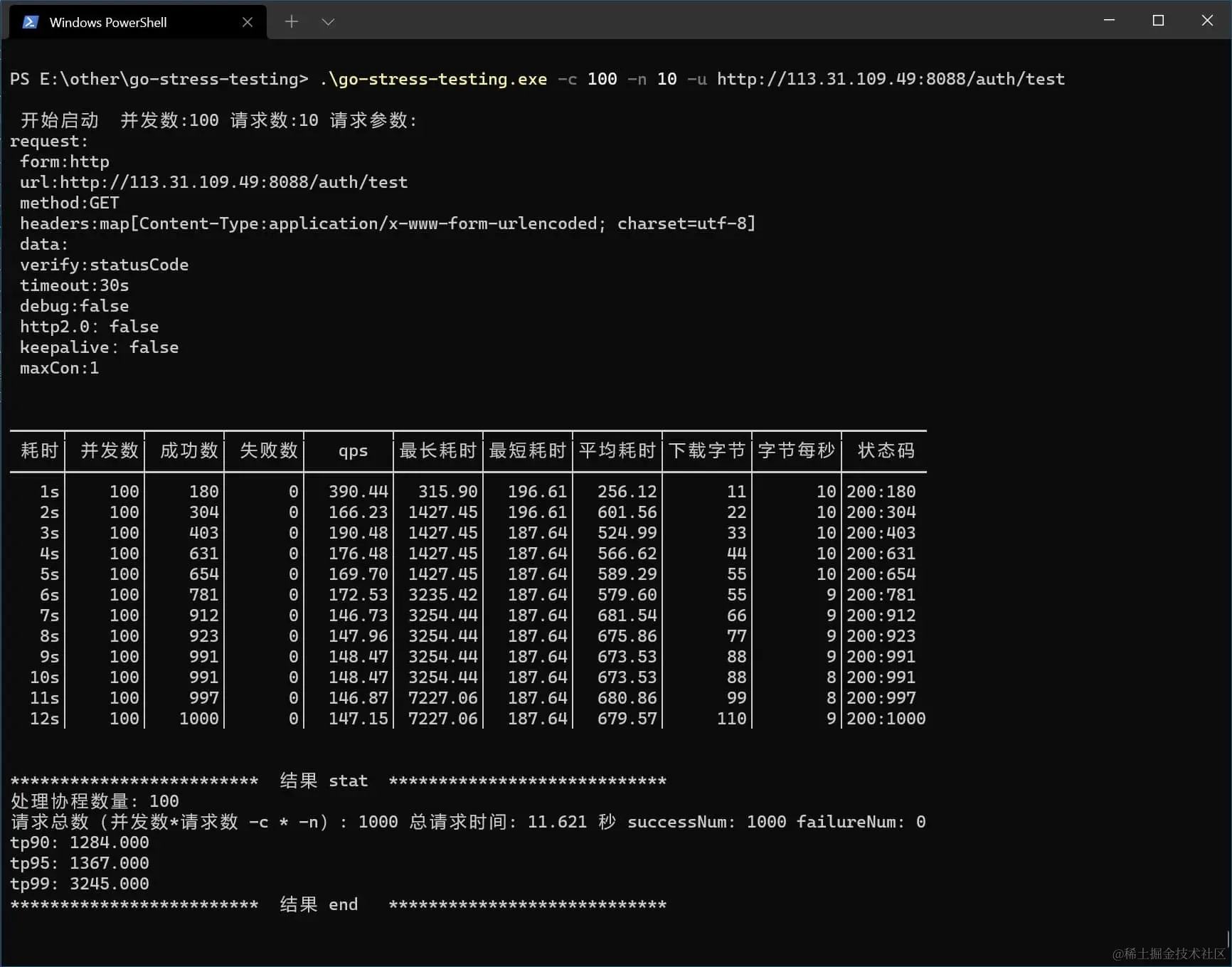
Task: Close the Windows PowerShell tab
Action: coord(248,22)
